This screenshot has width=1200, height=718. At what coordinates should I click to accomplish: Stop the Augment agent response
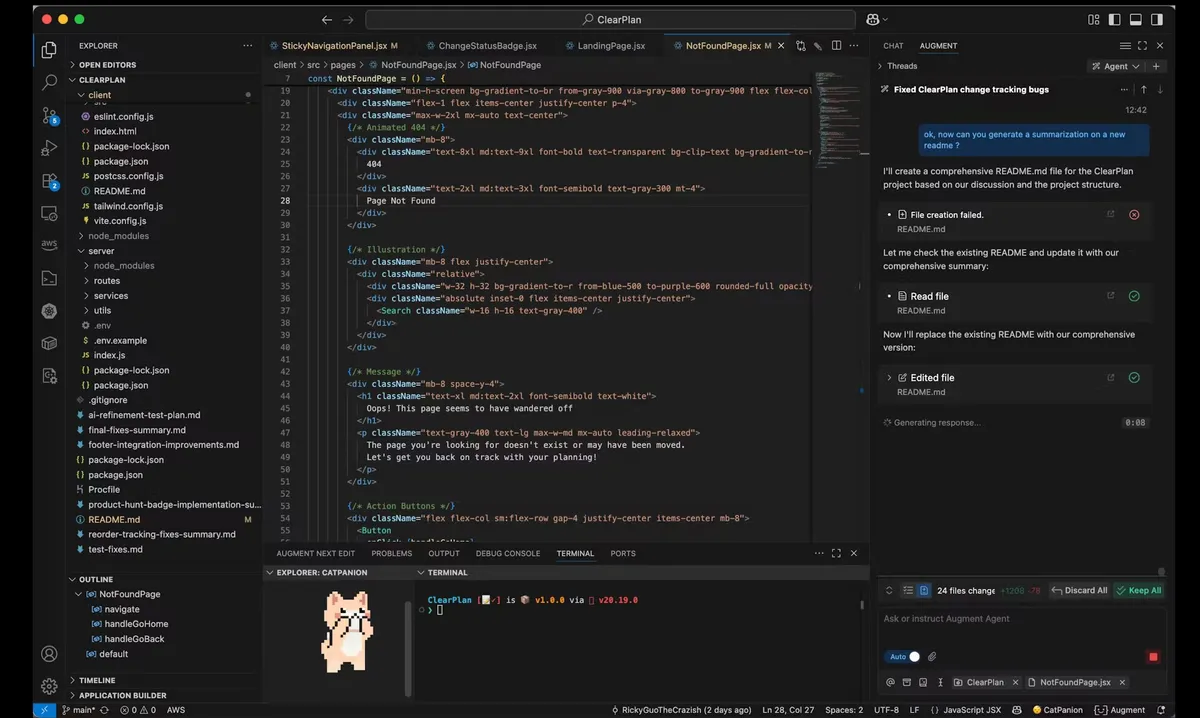click(1153, 657)
